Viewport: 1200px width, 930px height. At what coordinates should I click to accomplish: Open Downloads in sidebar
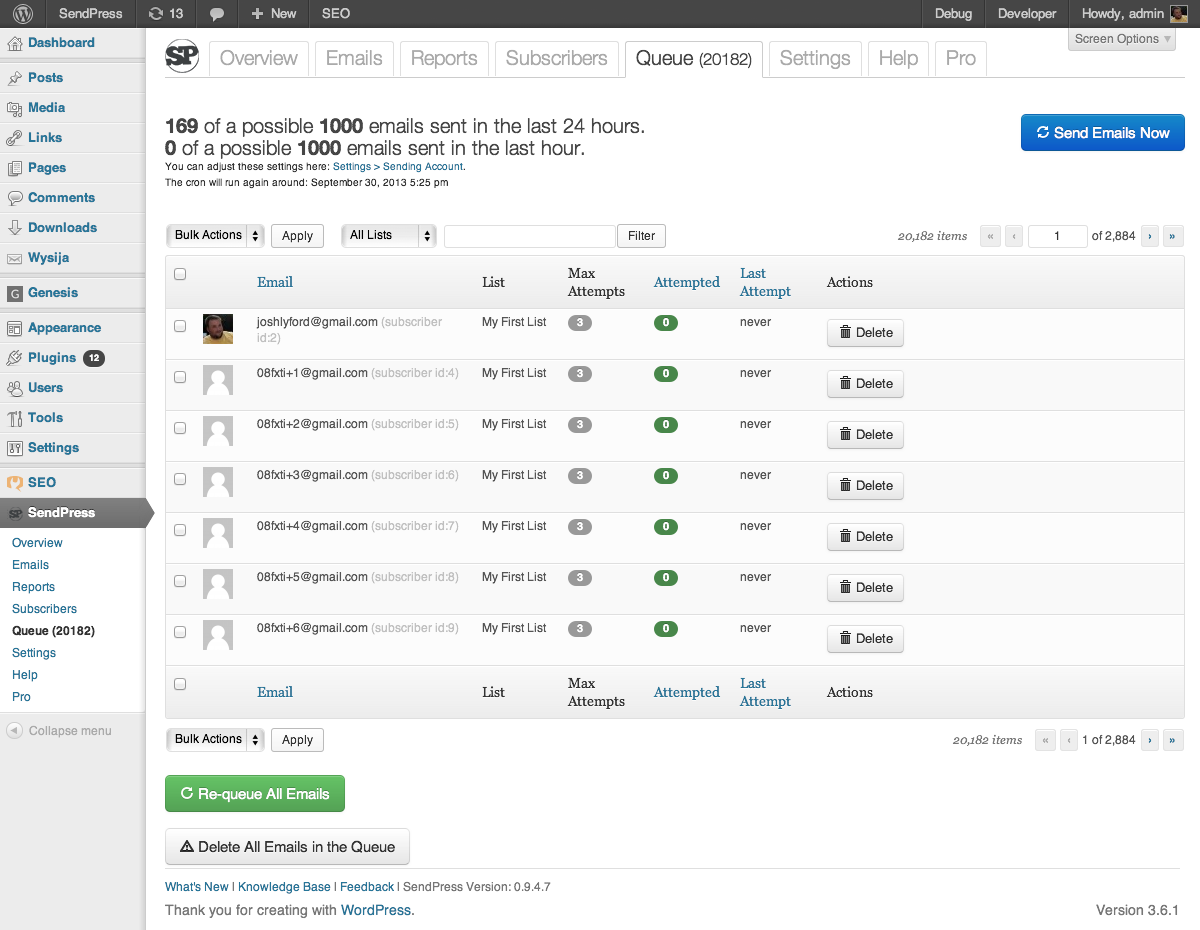click(x=62, y=227)
